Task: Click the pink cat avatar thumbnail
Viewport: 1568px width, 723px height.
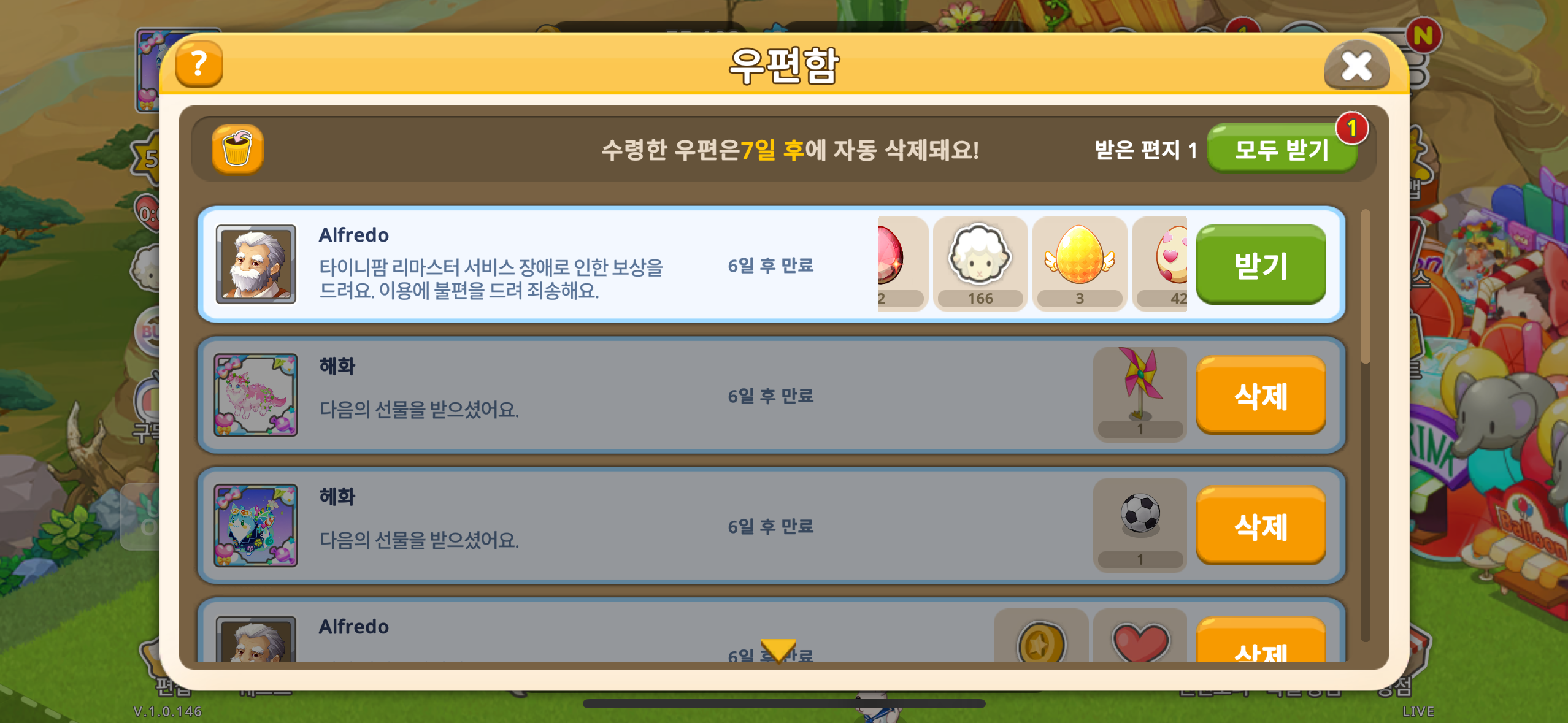Action: point(256,395)
